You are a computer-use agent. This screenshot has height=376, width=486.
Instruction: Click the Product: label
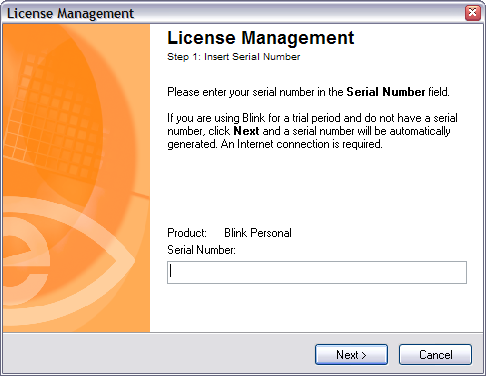(x=187, y=233)
